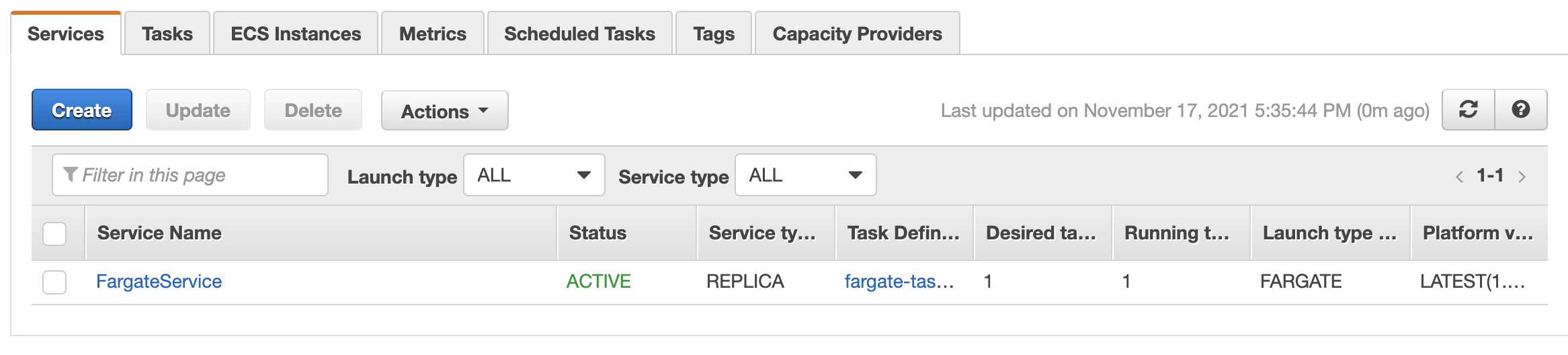Viewport: 1568px width, 355px height.
Task: Tick the FargateService row checkbox
Action: tap(54, 282)
